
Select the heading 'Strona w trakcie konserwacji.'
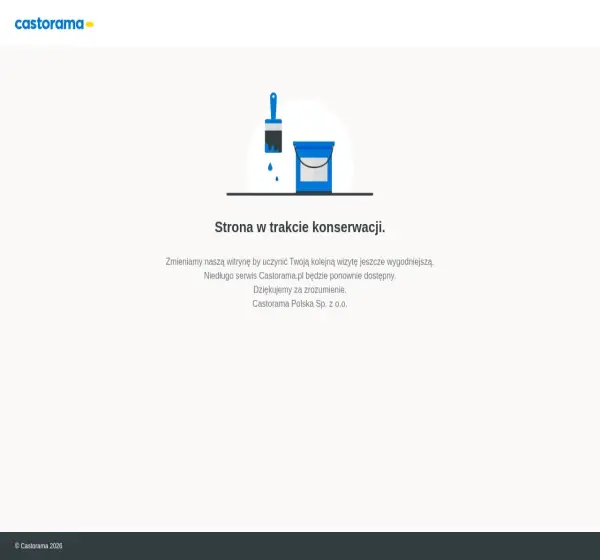pos(300,227)
